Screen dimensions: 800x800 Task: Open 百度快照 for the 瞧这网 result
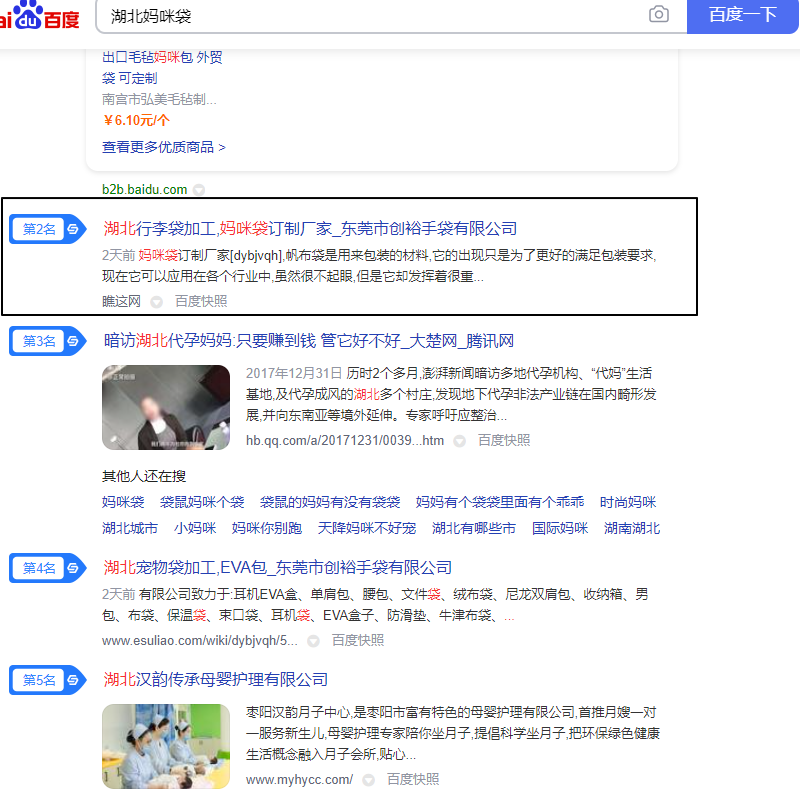coord(201,301)
